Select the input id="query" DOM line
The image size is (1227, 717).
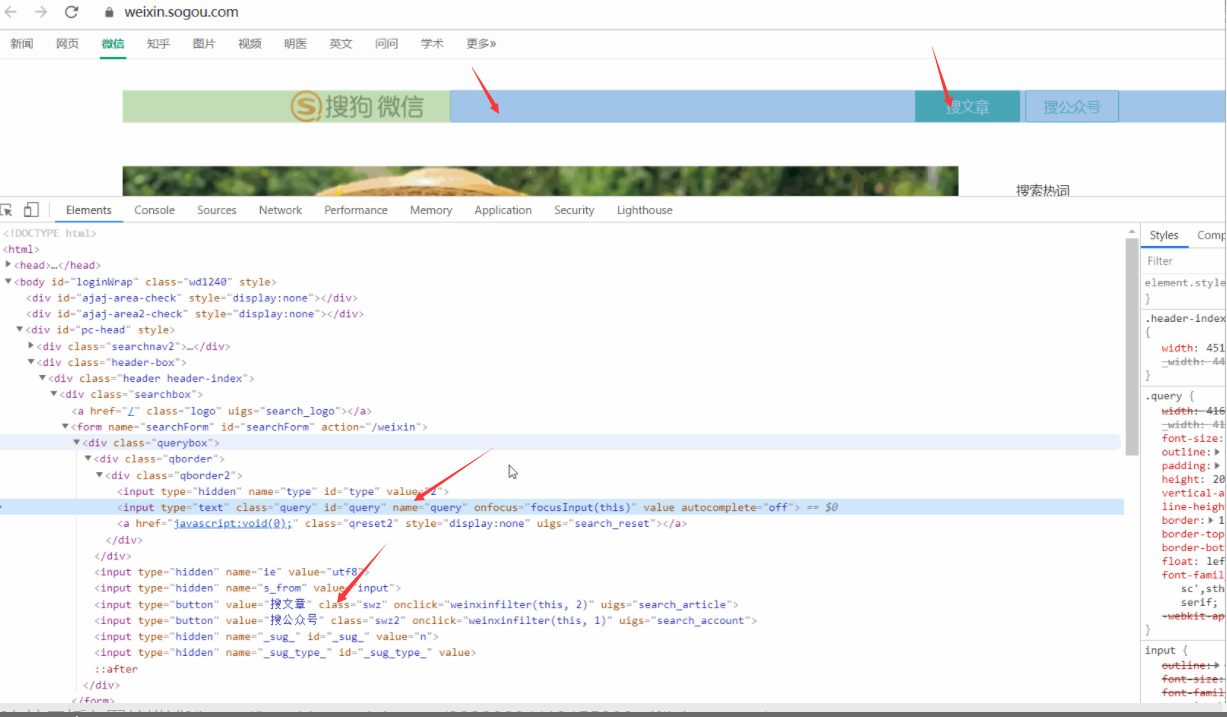[560, 507]
